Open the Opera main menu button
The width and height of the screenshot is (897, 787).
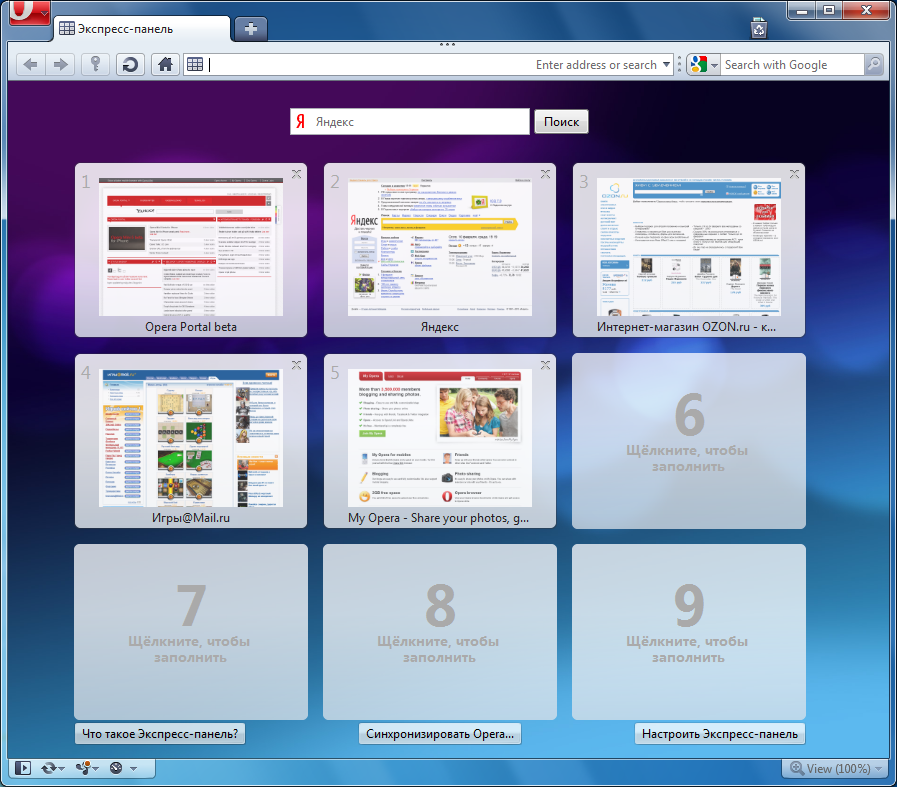pyautogui.click(x=30, y=11)
